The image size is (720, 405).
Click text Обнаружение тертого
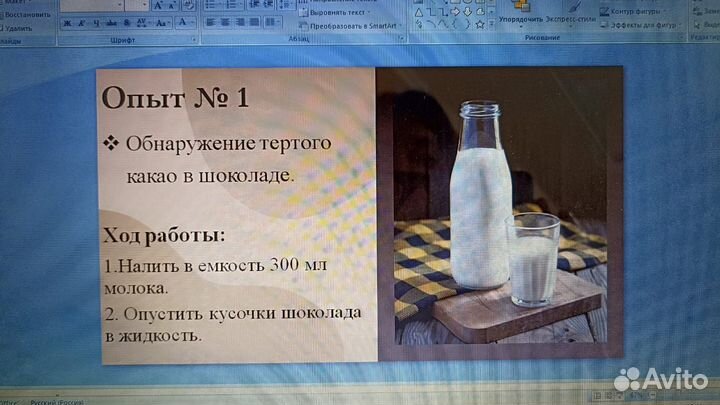click(228, 143)
